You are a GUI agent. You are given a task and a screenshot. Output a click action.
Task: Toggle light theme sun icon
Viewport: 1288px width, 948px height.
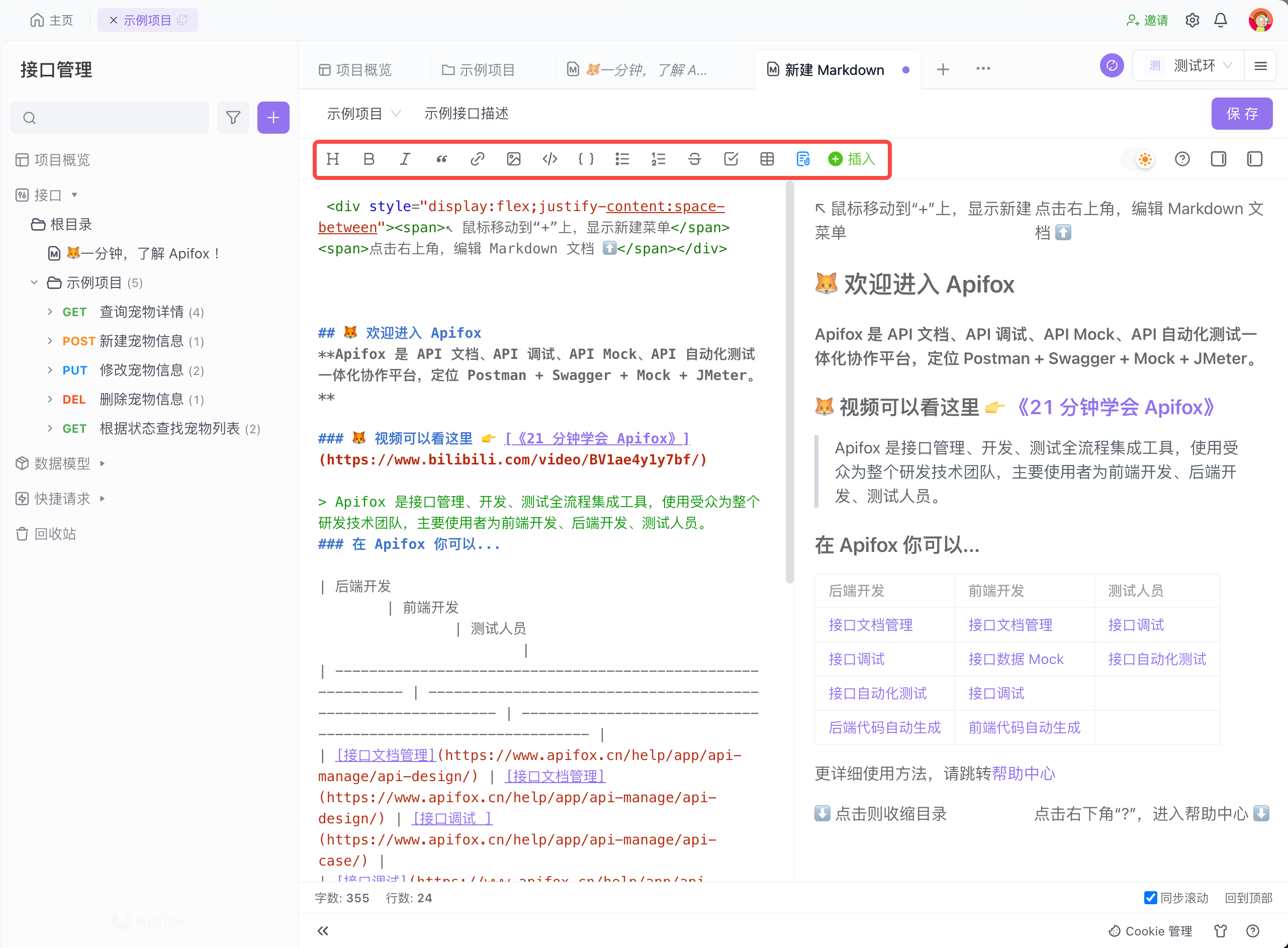tap(1145, 159)
